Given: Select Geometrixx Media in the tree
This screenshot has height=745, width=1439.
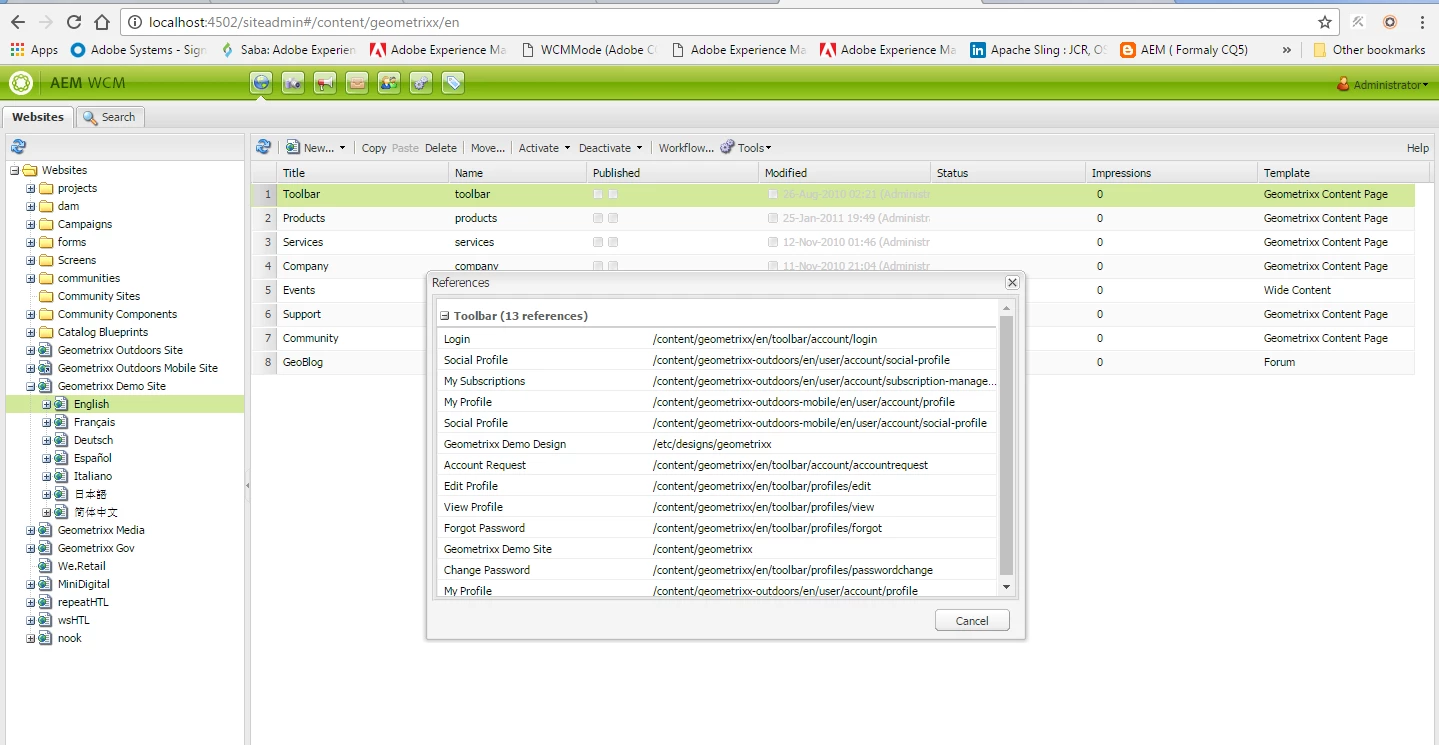Looking at the screenshot, I should point(101,530).
